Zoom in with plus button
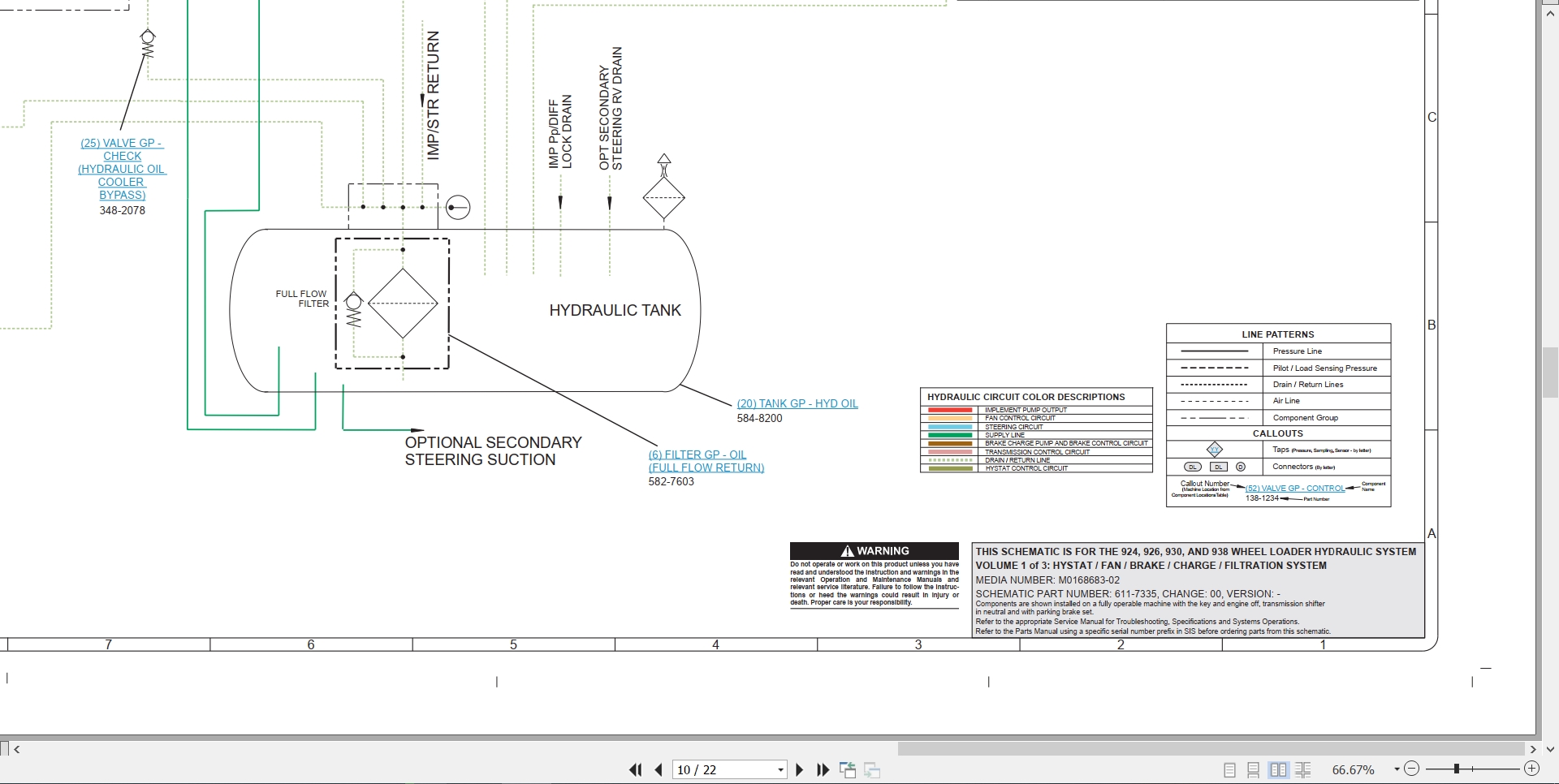The height and width of the screenshot is (784, 1559). tap(1532, 769)
